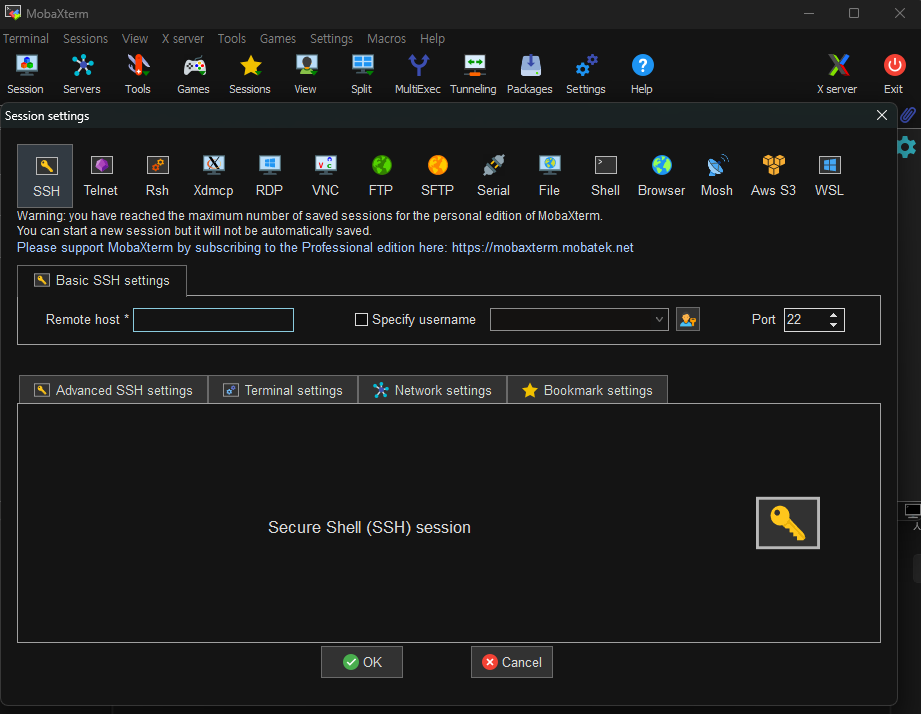Select the Telnet session type icon

(101, 175)
